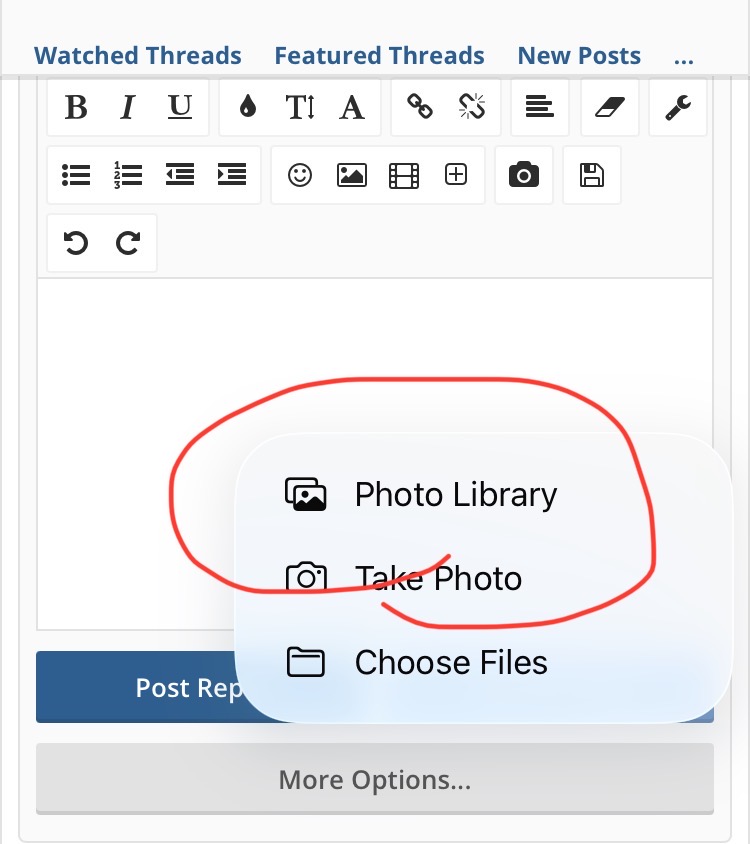Choose Photo Library from popup menu
This screenshot has width=750, height=844.
pos(455,495)
